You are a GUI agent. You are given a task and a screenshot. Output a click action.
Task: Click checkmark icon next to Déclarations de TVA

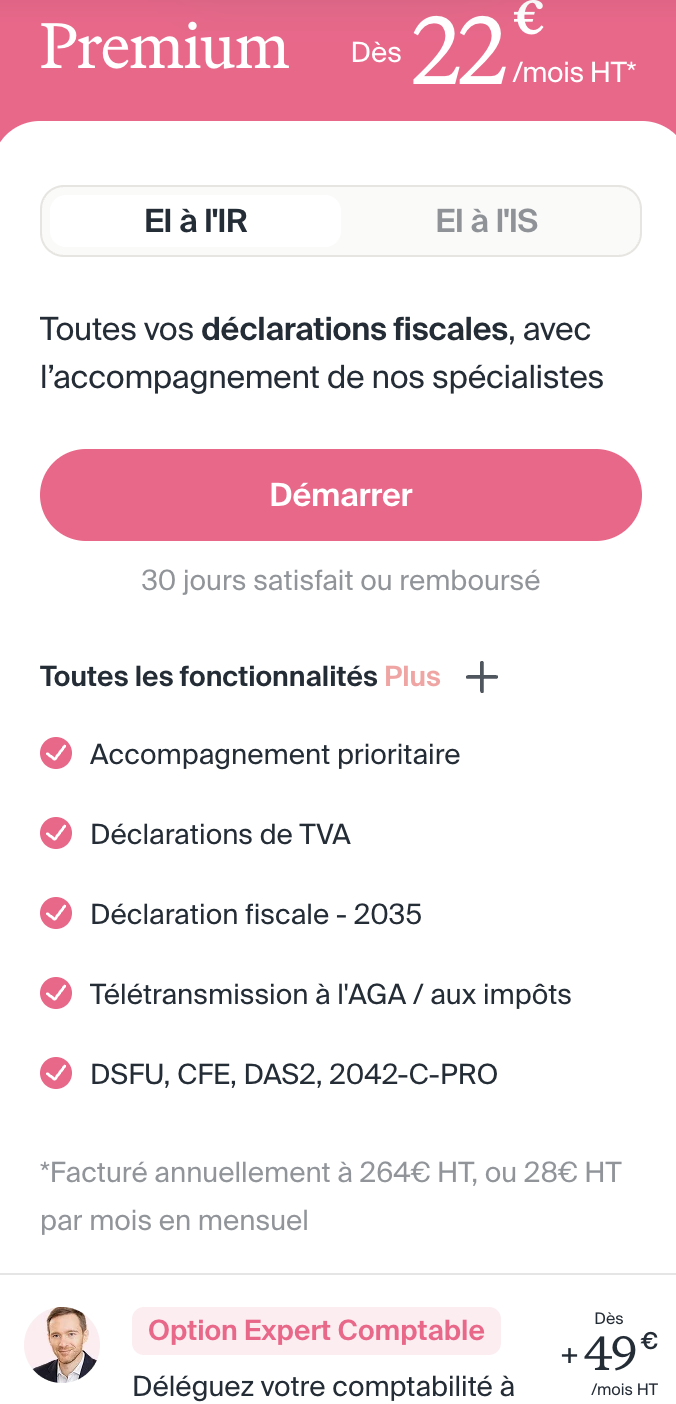[56, 834]
